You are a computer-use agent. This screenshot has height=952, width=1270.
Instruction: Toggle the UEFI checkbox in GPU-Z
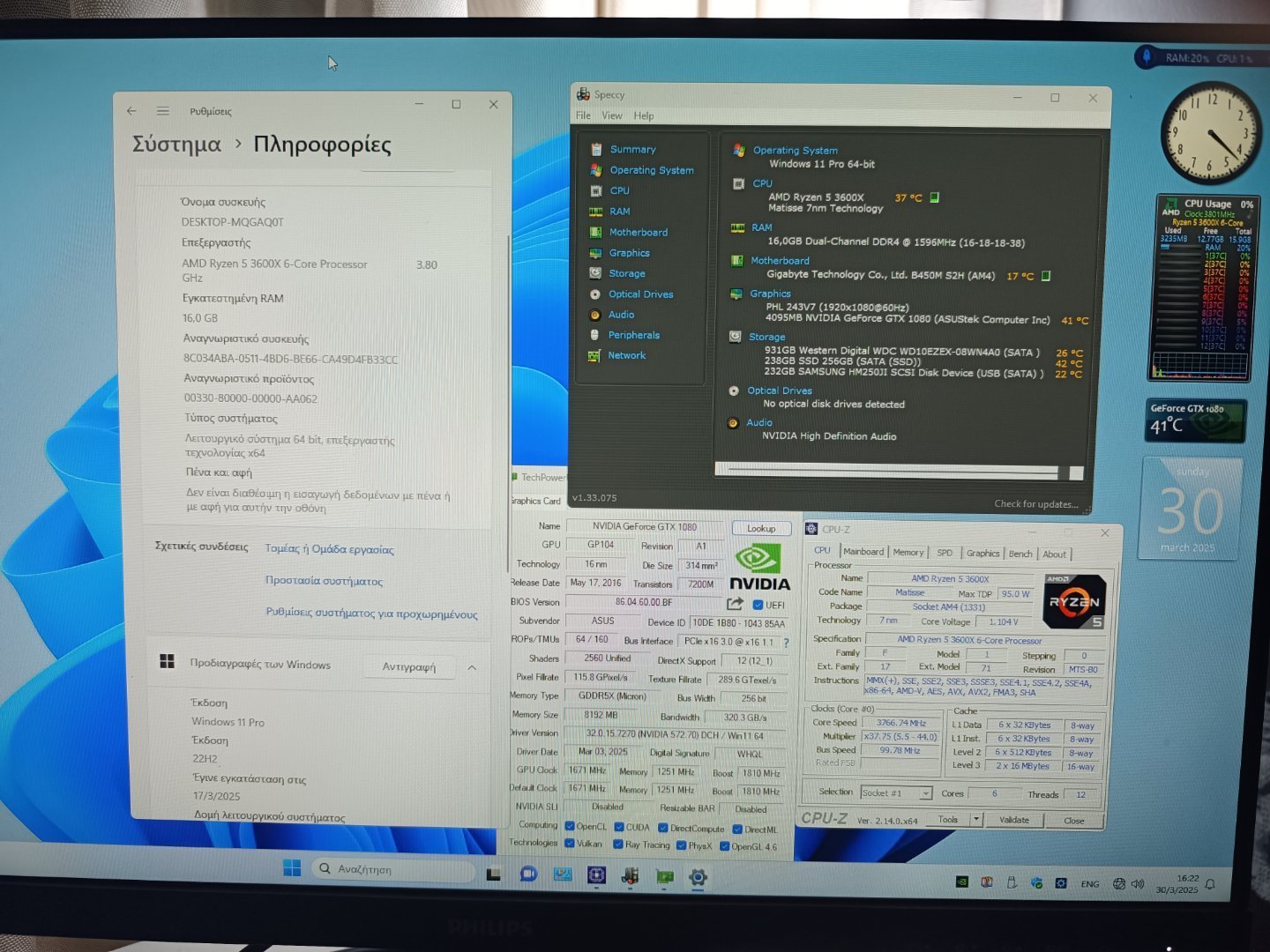pos(758,605)
